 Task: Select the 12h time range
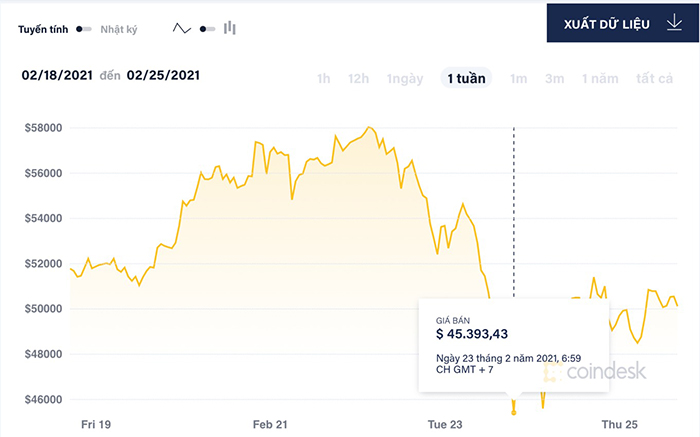tap(358, 79)
